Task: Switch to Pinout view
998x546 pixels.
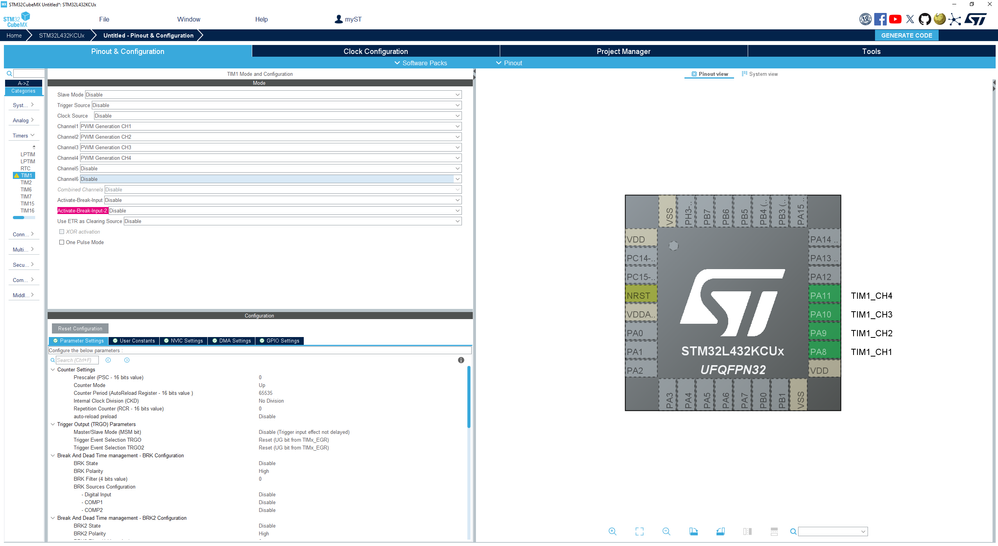Action: coord(709,74)
